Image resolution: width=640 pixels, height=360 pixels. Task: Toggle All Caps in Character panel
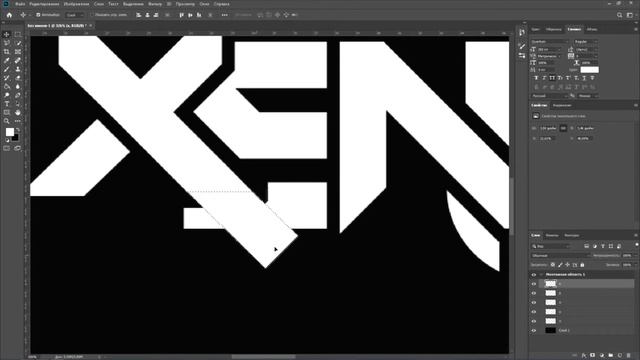pos(552,78)
